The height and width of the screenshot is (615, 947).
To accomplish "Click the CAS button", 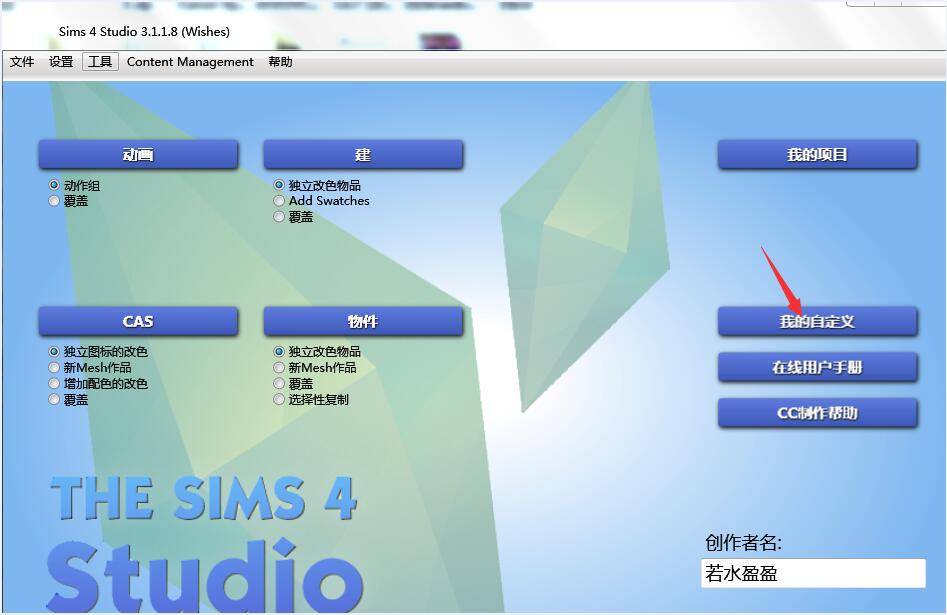I will 138,321.
